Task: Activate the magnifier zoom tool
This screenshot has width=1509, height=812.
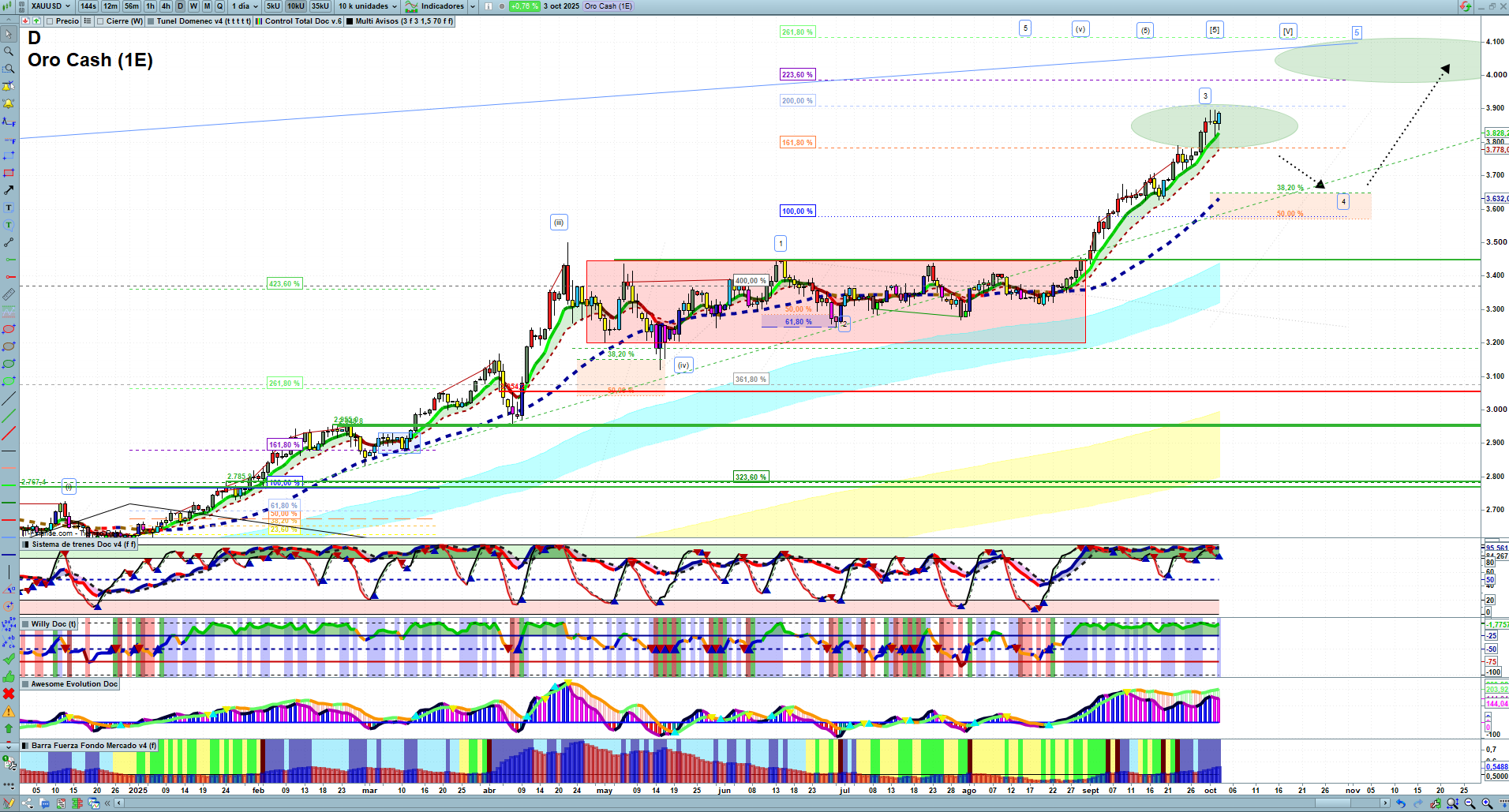Action: click(x=9, y=51)
